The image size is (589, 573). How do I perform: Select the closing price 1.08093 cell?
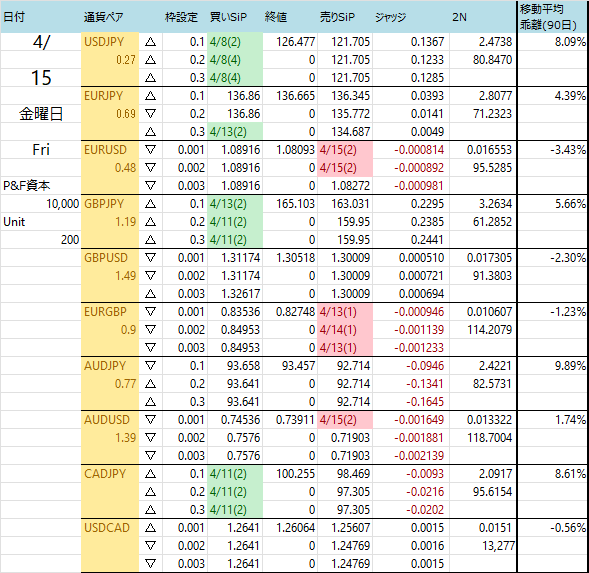[x=290, y=150]
